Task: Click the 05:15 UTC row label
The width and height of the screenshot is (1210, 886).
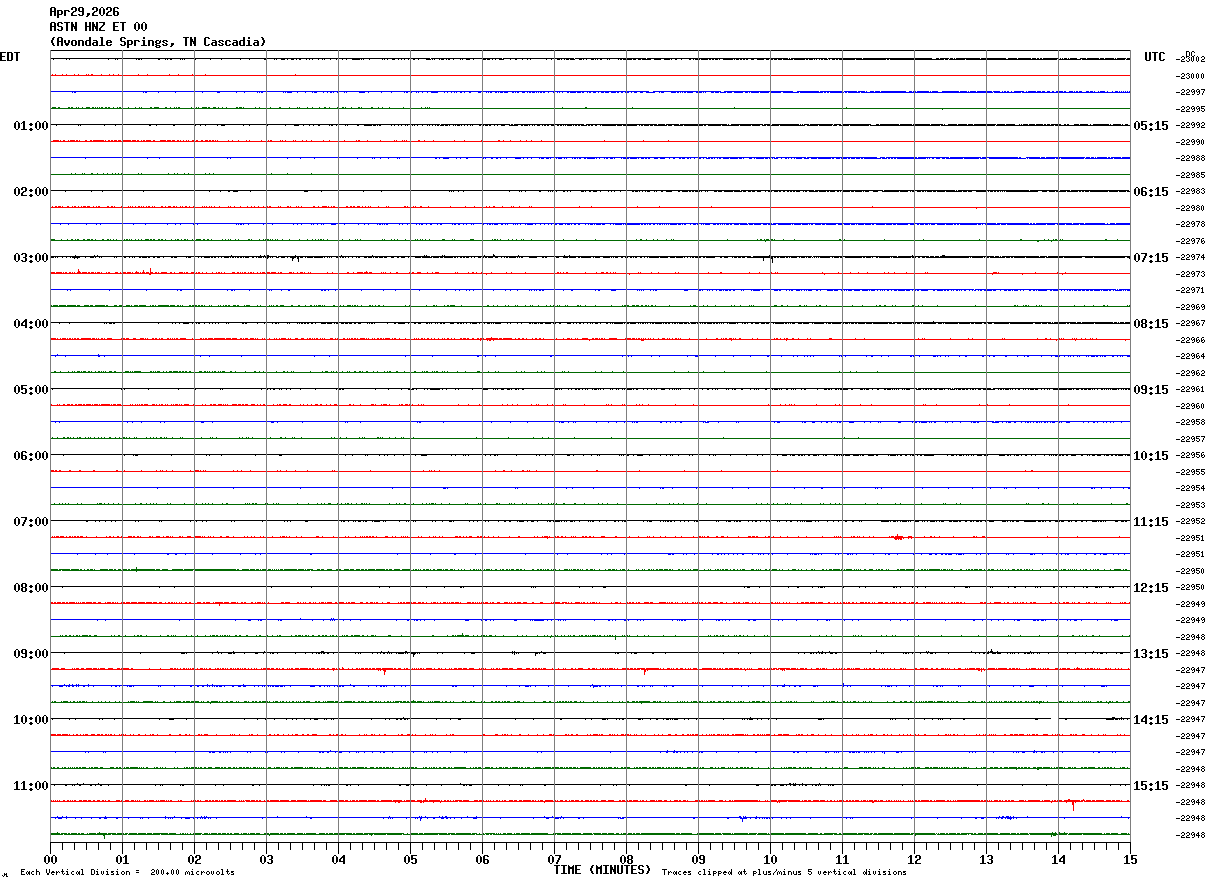Action: click(x=1151, y=126)
